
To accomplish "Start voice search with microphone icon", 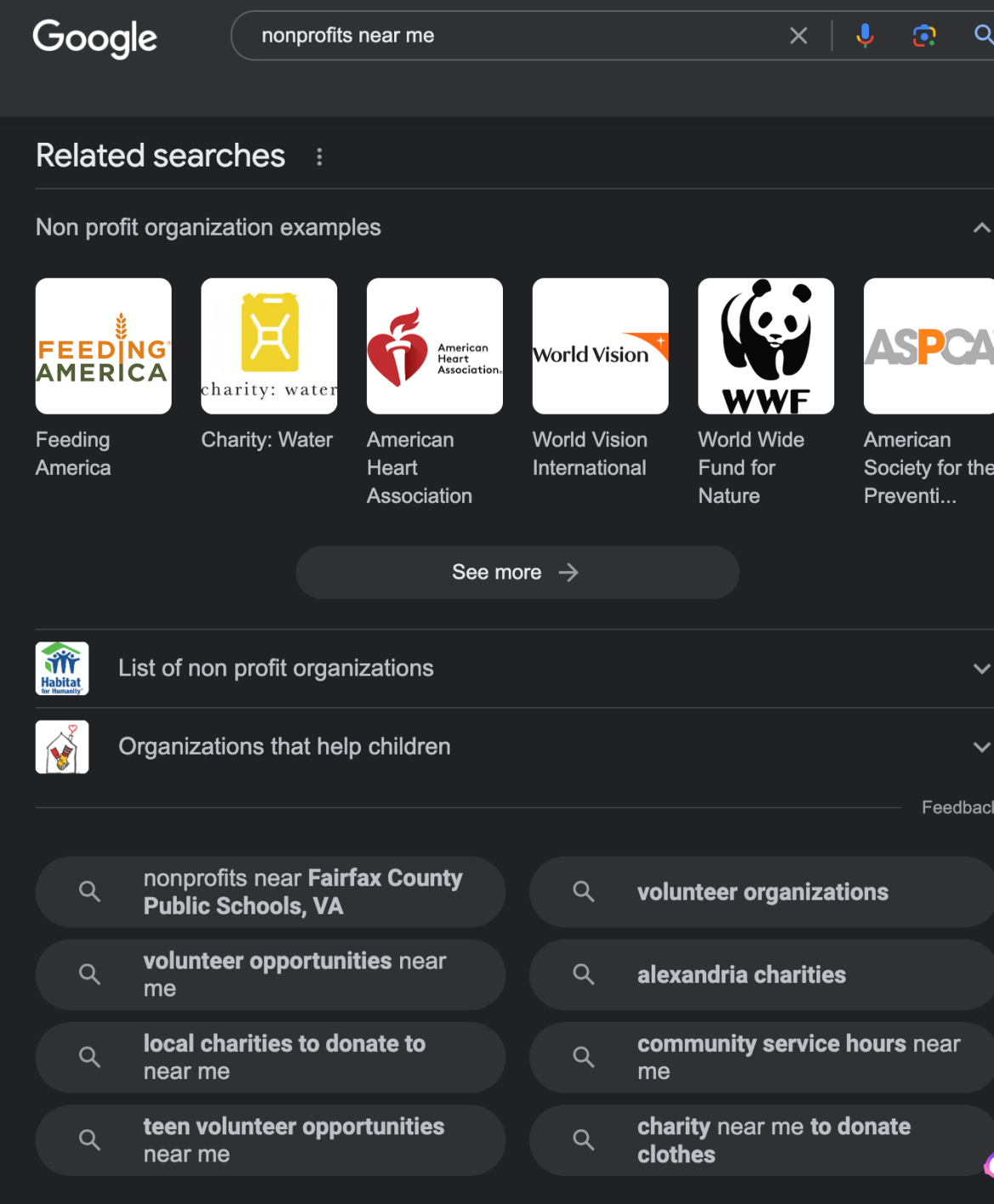I will [865, 36].
